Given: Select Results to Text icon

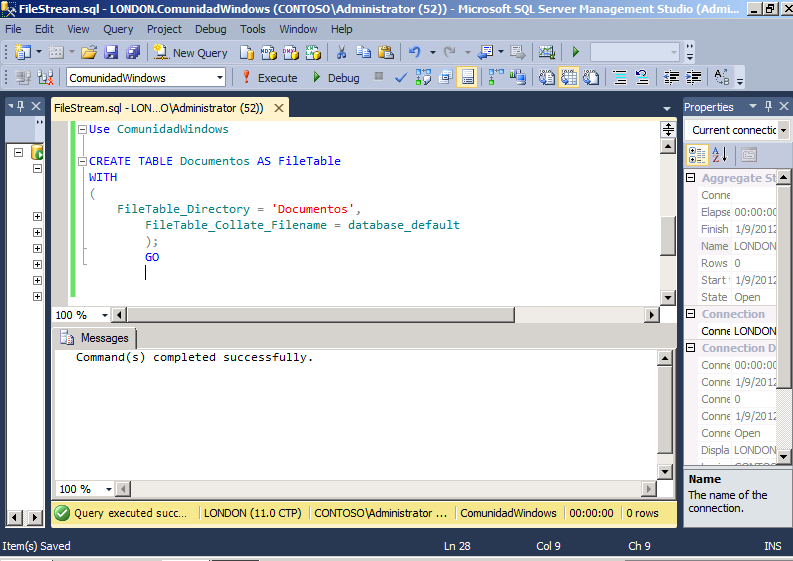Looking at the screenshot, I should (x=547, y=77).
